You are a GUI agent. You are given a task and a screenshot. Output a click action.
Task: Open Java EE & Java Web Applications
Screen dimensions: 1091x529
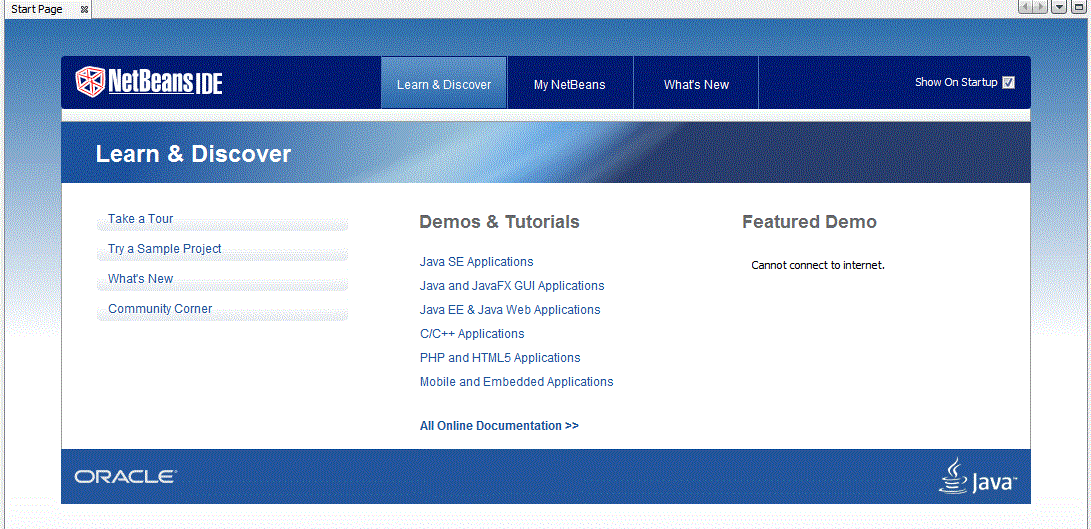click(x=510, y=310)
